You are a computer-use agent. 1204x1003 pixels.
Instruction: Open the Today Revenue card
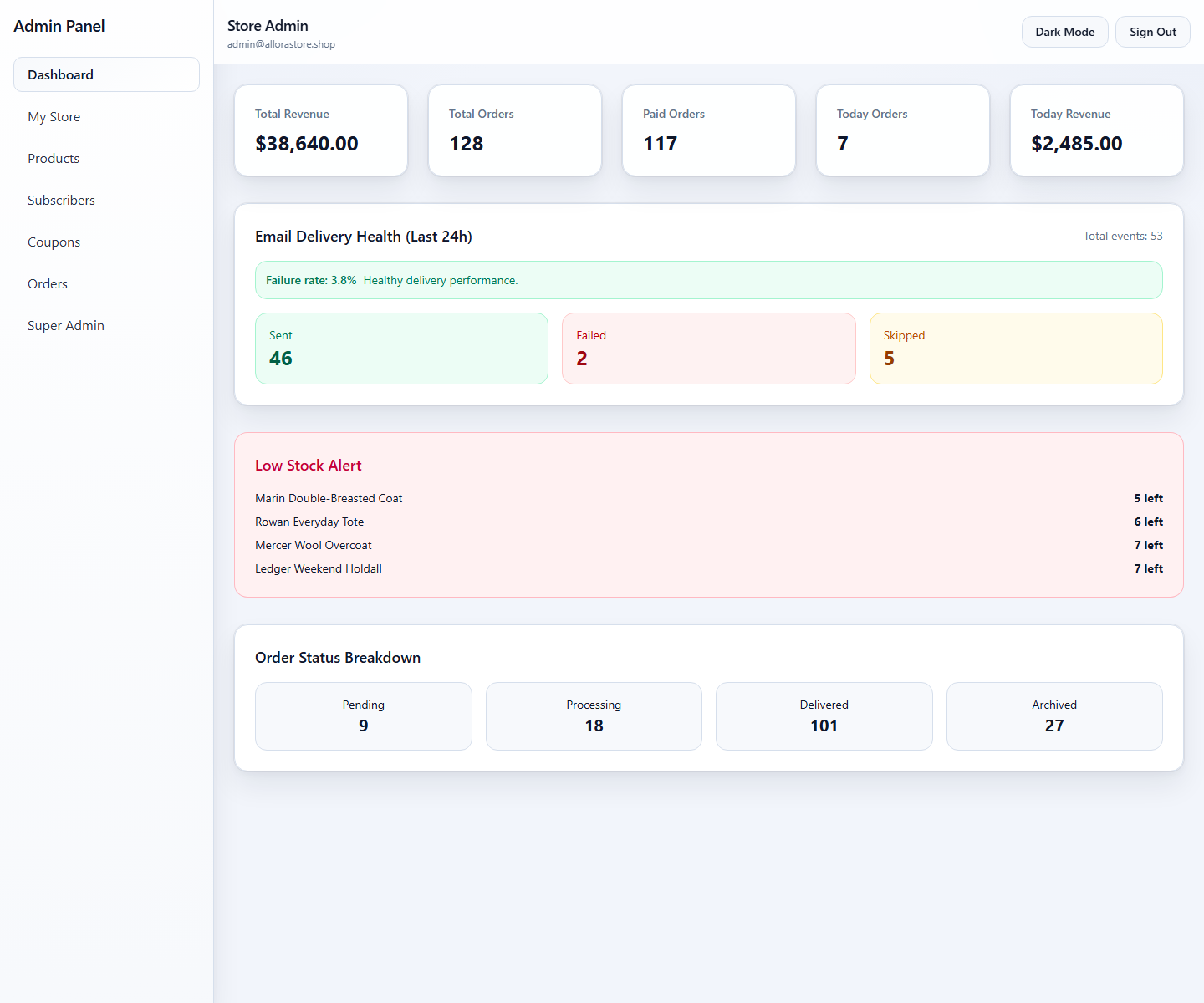1096,130
